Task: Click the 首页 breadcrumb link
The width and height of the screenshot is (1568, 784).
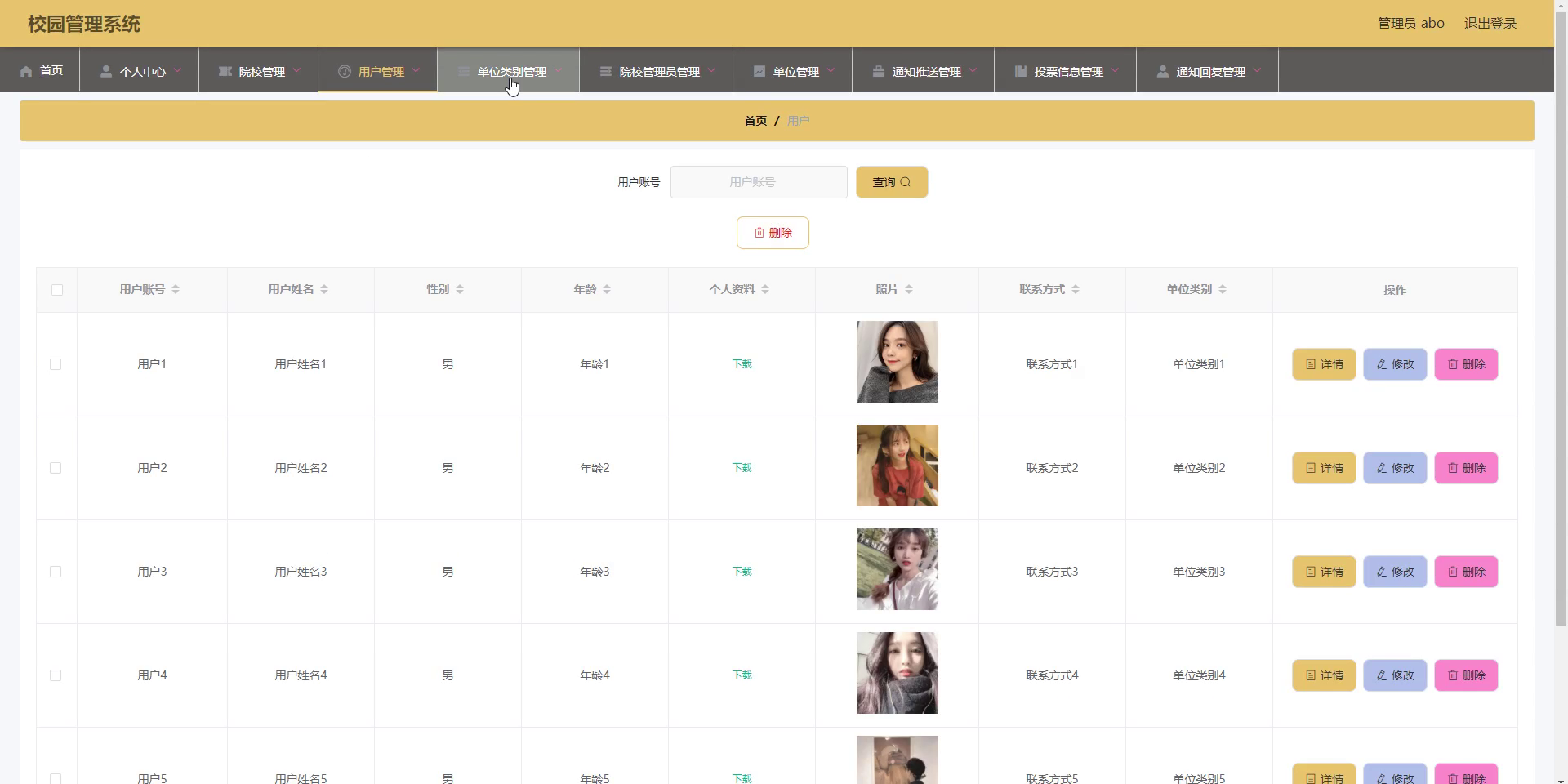Action: point(755,121)
